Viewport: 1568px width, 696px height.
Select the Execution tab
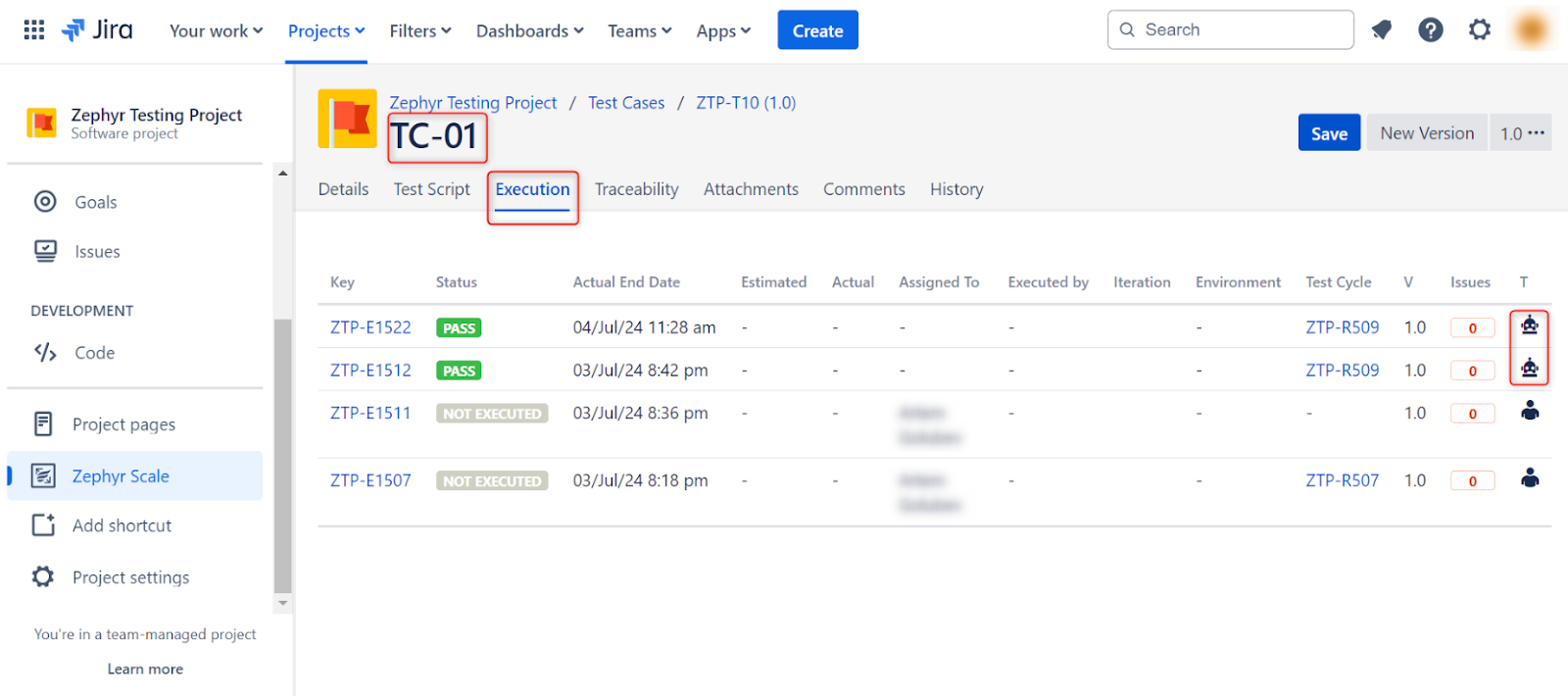(532, 189)
